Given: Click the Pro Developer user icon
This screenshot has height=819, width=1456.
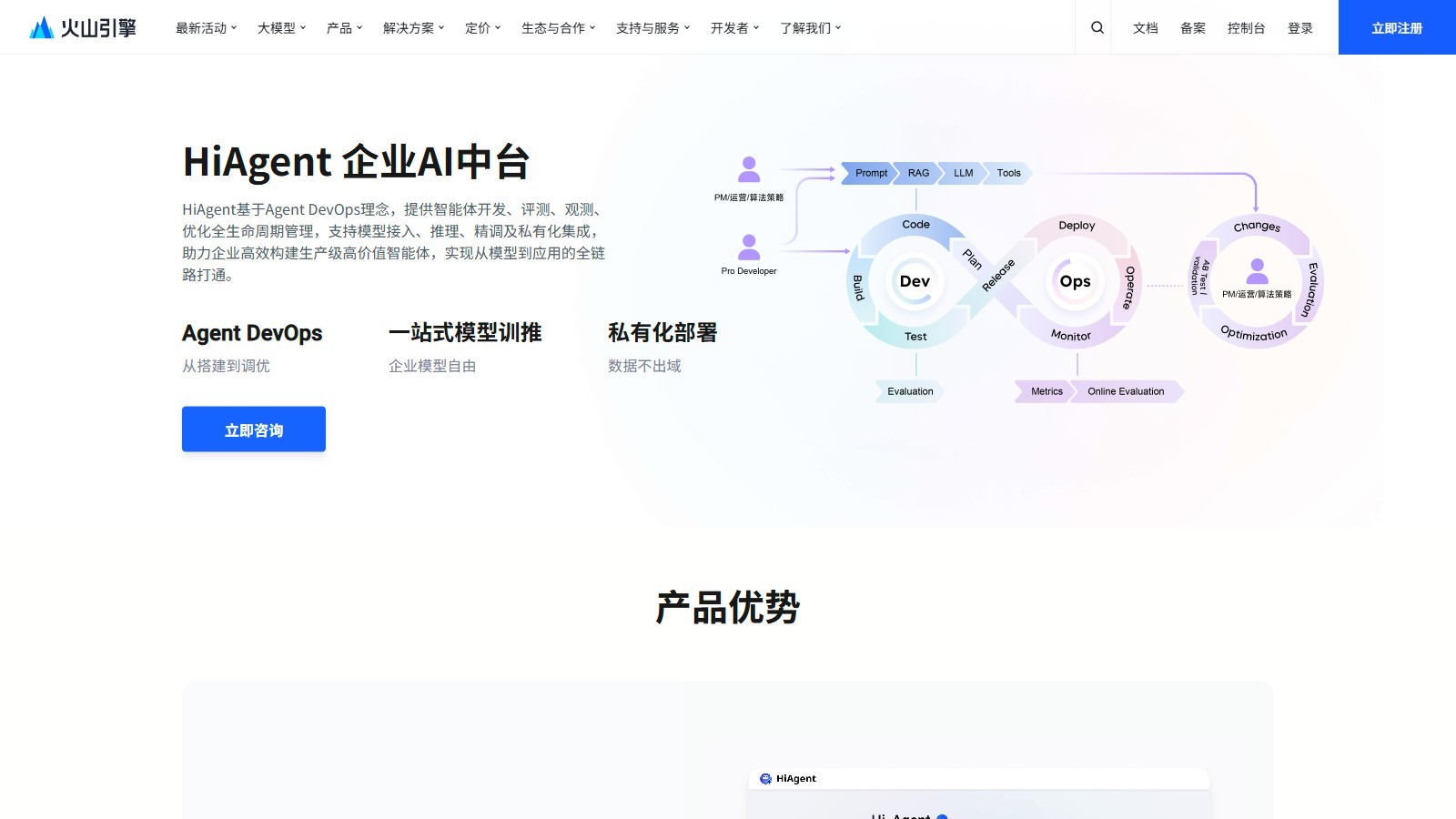Looking at the screenshot, I should coord(749,247).
